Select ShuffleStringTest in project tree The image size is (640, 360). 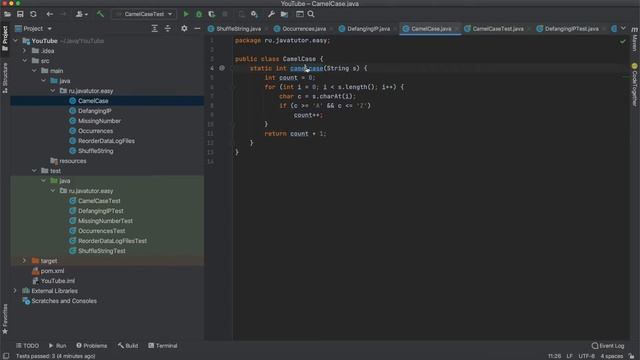(102, 251)
